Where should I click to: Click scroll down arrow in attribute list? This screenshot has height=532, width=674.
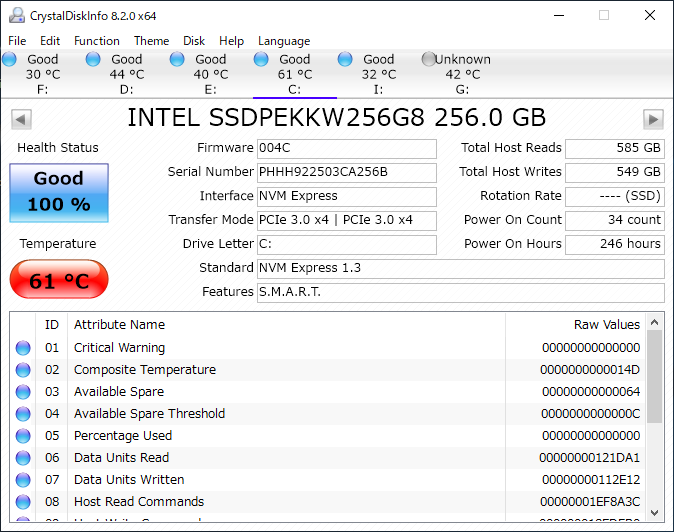tap(654, 513)
